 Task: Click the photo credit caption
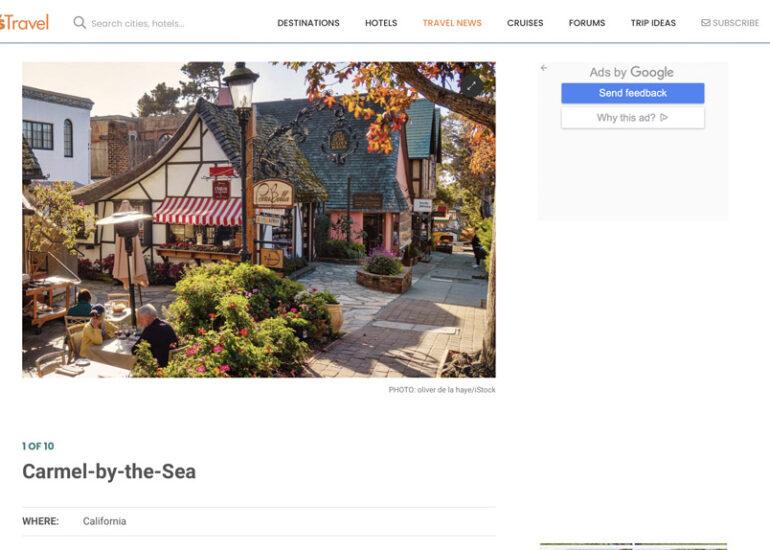tap(442, 390)
